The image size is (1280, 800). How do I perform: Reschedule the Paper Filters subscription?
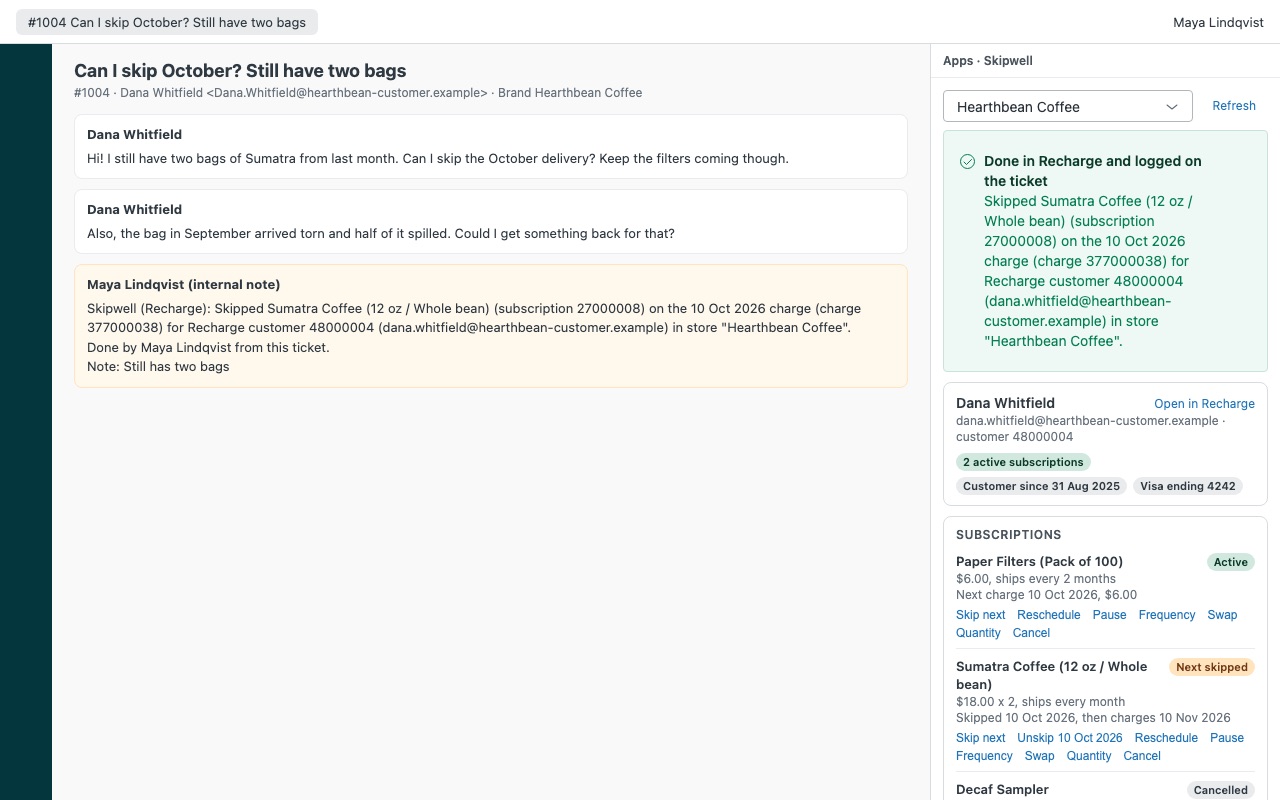tap(1049, 615)
